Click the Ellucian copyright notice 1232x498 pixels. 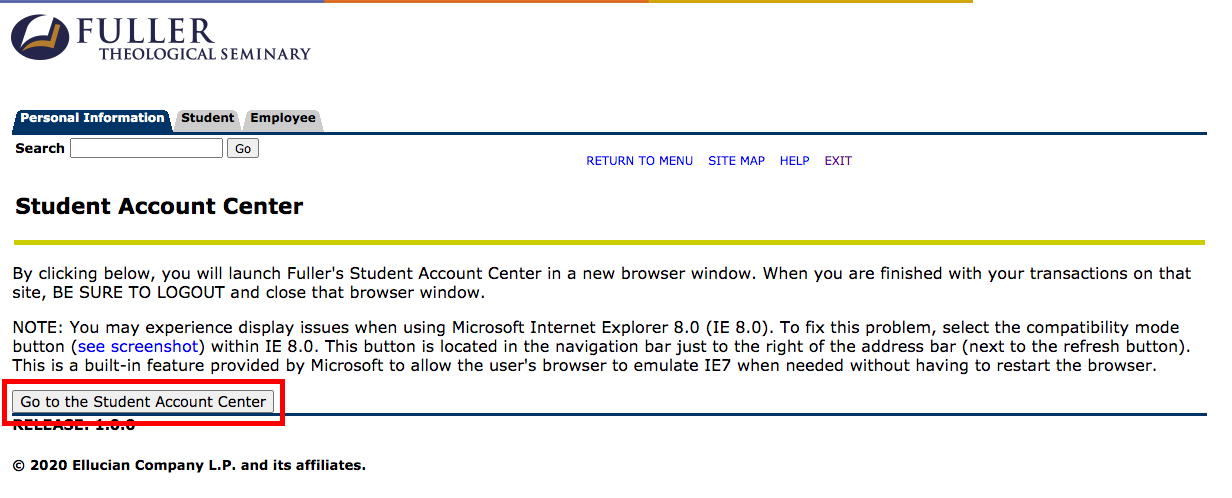pos(189,465)
